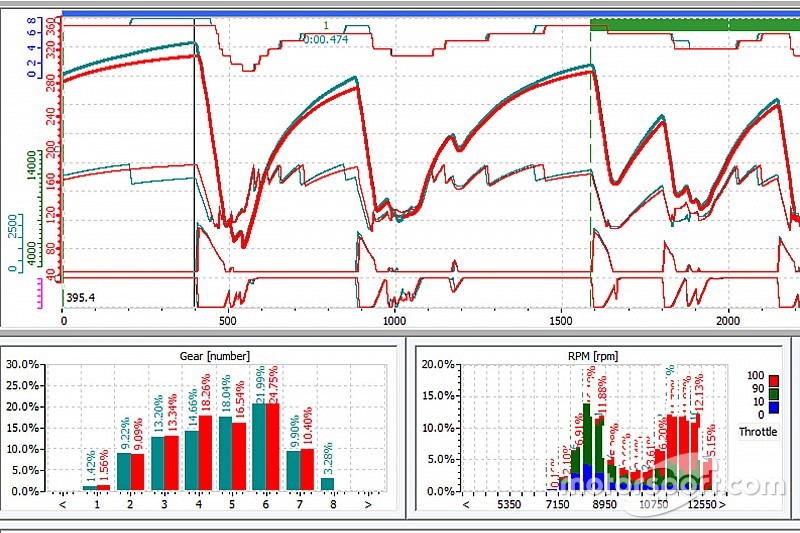Click the 395.4 cursor distance readout
This screenshot has width=800, height=533.
(80, 298)
